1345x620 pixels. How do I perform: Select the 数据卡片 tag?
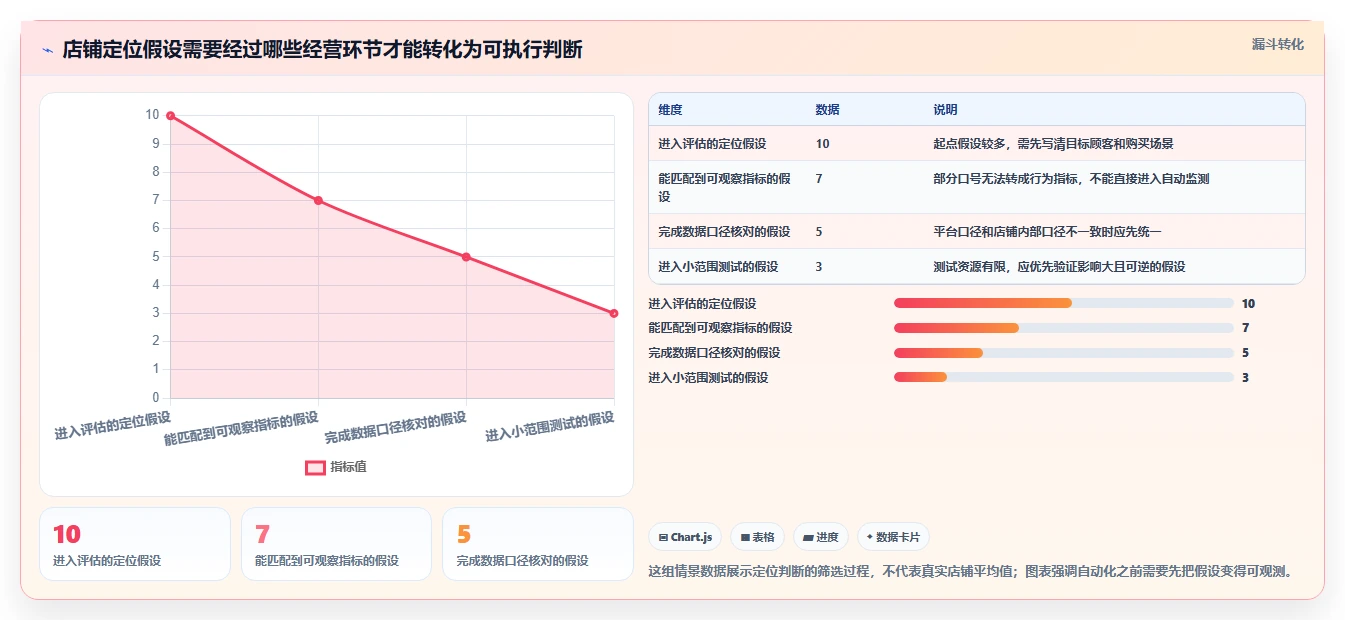(893, 537)
